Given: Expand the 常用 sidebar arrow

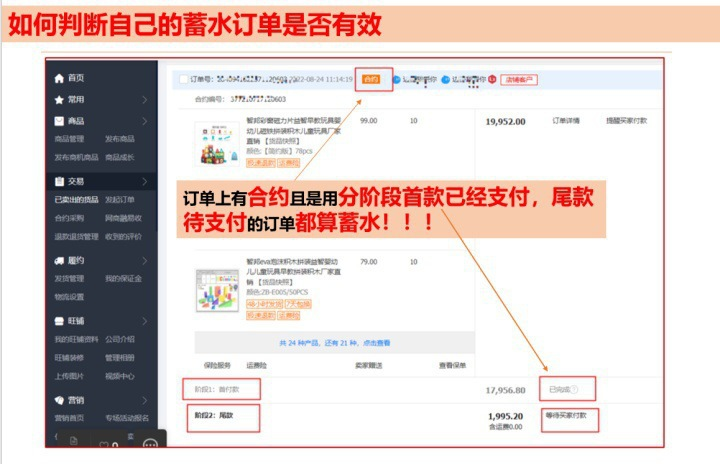Looking at the screenshot, I should coord(144,100).
